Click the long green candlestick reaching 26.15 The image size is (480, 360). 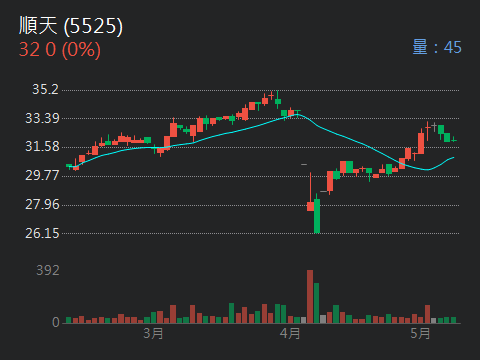tap(317, 213)
